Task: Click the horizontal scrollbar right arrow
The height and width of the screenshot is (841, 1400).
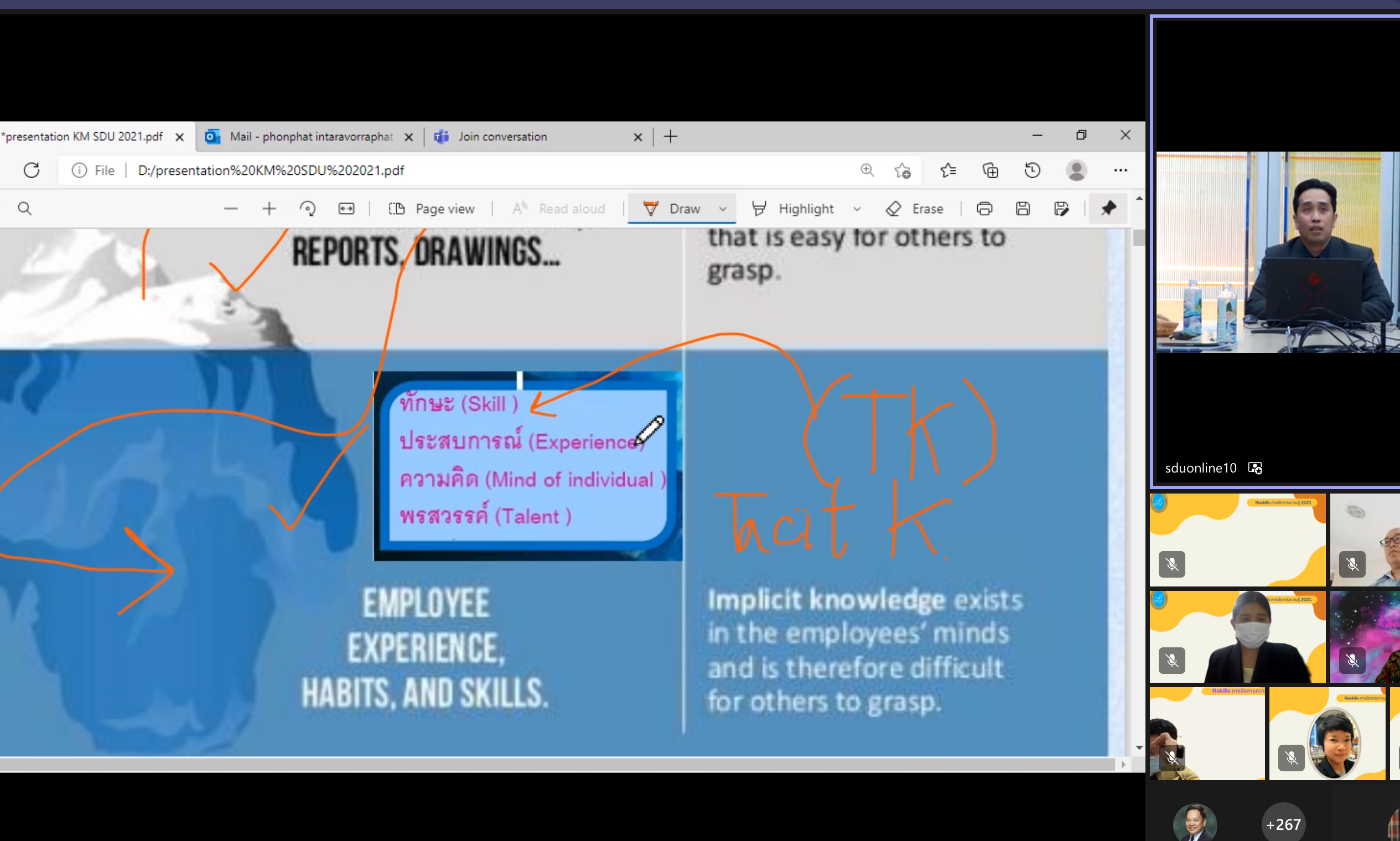Action: 1123,765
